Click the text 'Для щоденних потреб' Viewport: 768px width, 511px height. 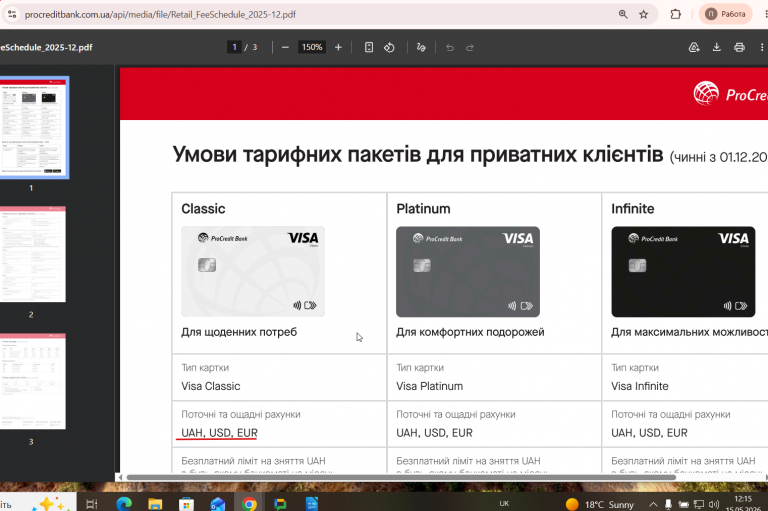(239, 332)
